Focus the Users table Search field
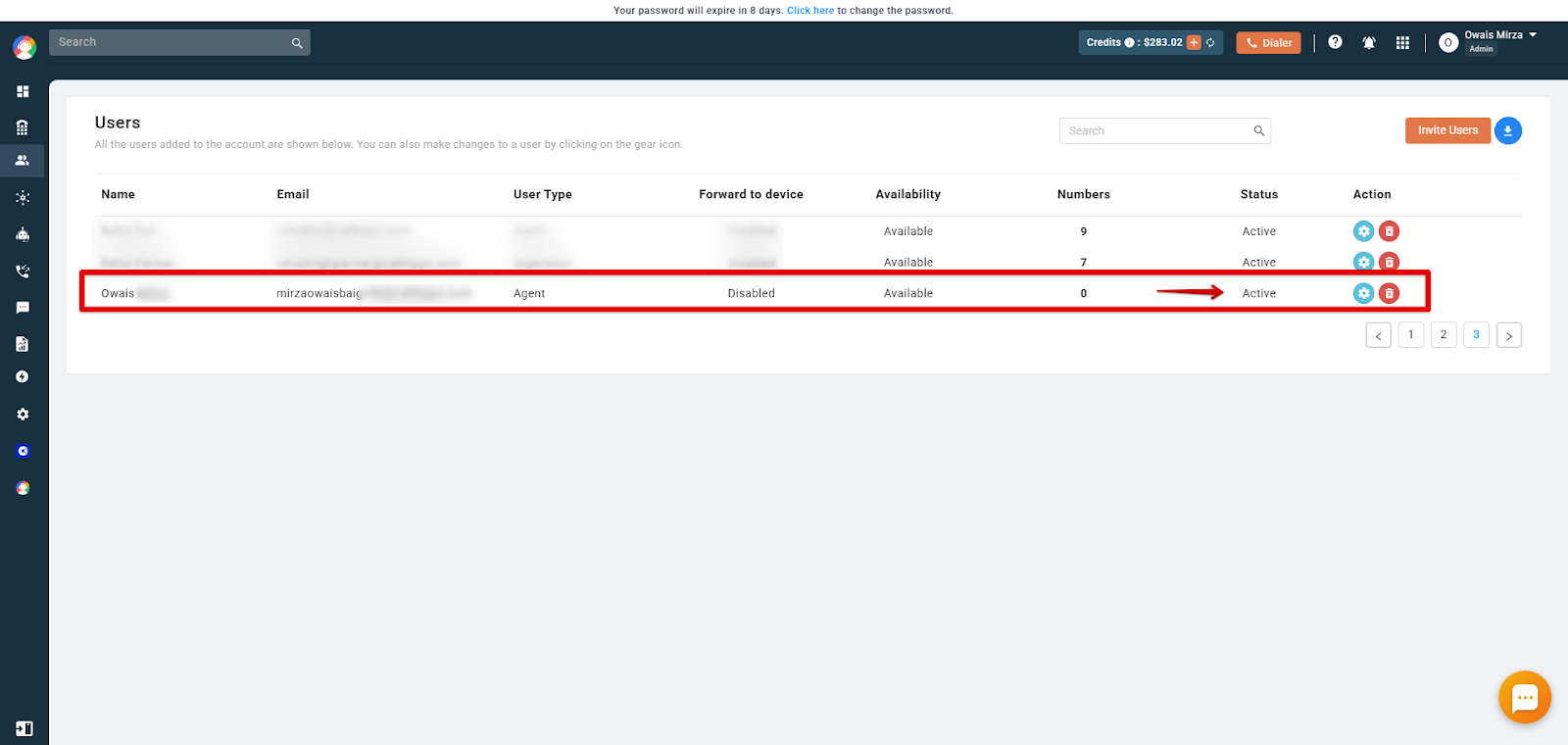The height and width of the screenshot is (745, 1568). [1165, 130]
